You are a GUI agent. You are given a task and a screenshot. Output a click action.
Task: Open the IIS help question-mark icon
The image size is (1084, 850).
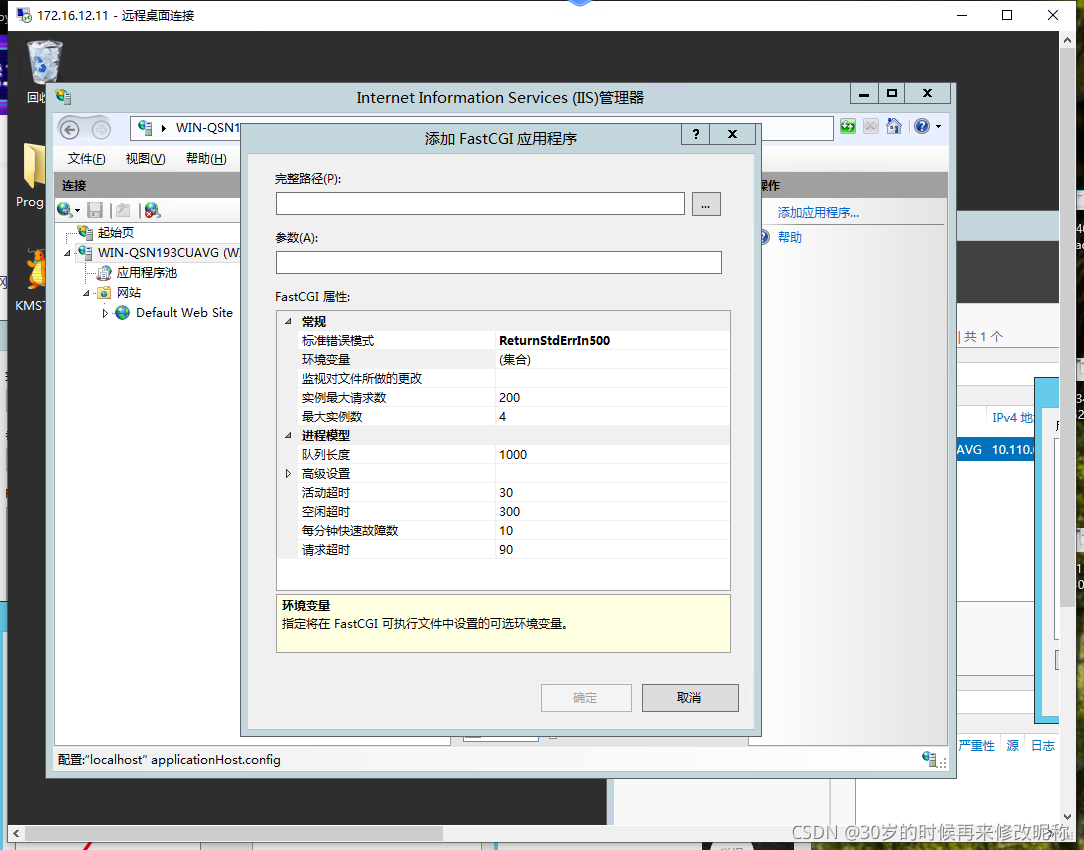(922, 126)
